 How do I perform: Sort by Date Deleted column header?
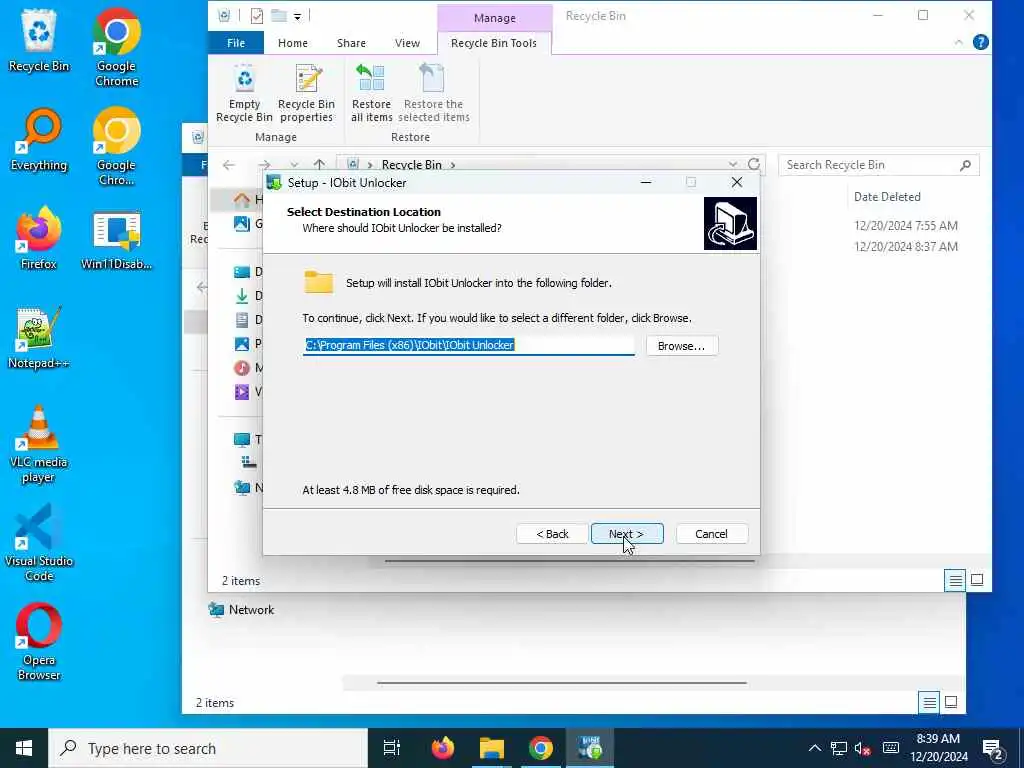coord(887,197)
